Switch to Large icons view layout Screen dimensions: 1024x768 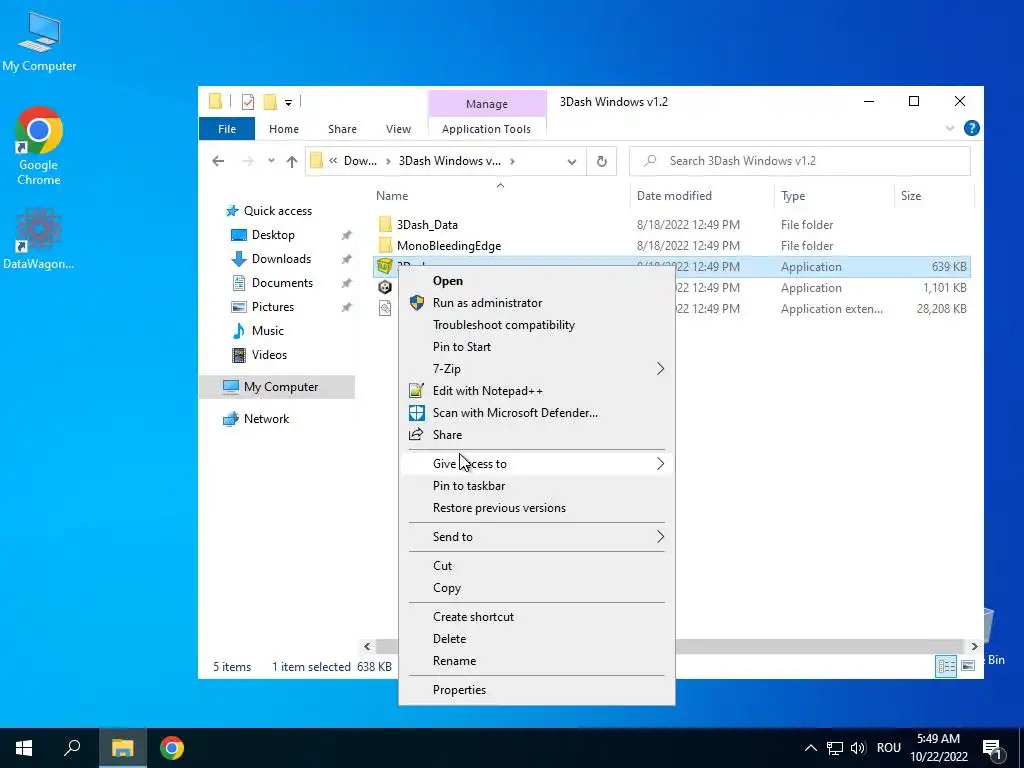968,666
